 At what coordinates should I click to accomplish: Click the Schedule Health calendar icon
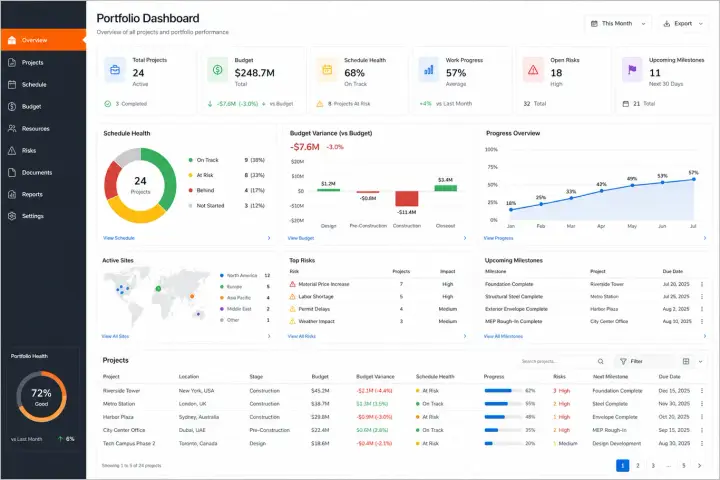(x=327, y=70)
